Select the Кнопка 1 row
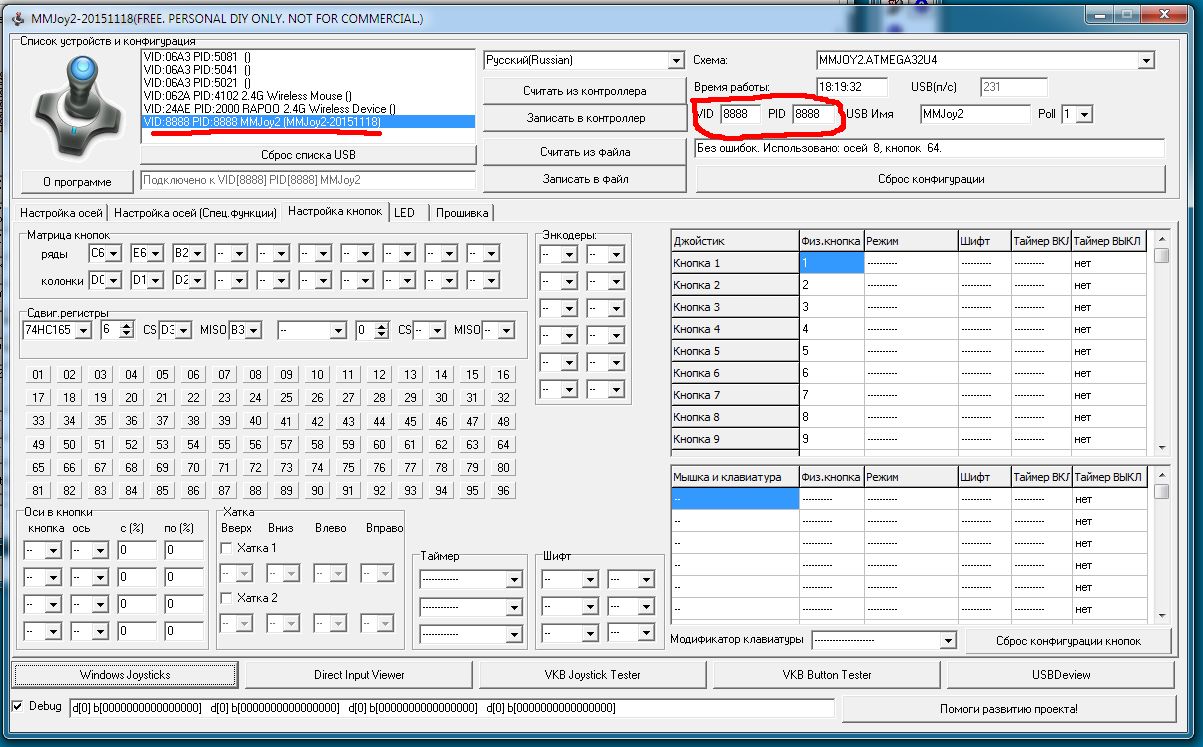The image size is (1203, 747). tap(735, 263)
